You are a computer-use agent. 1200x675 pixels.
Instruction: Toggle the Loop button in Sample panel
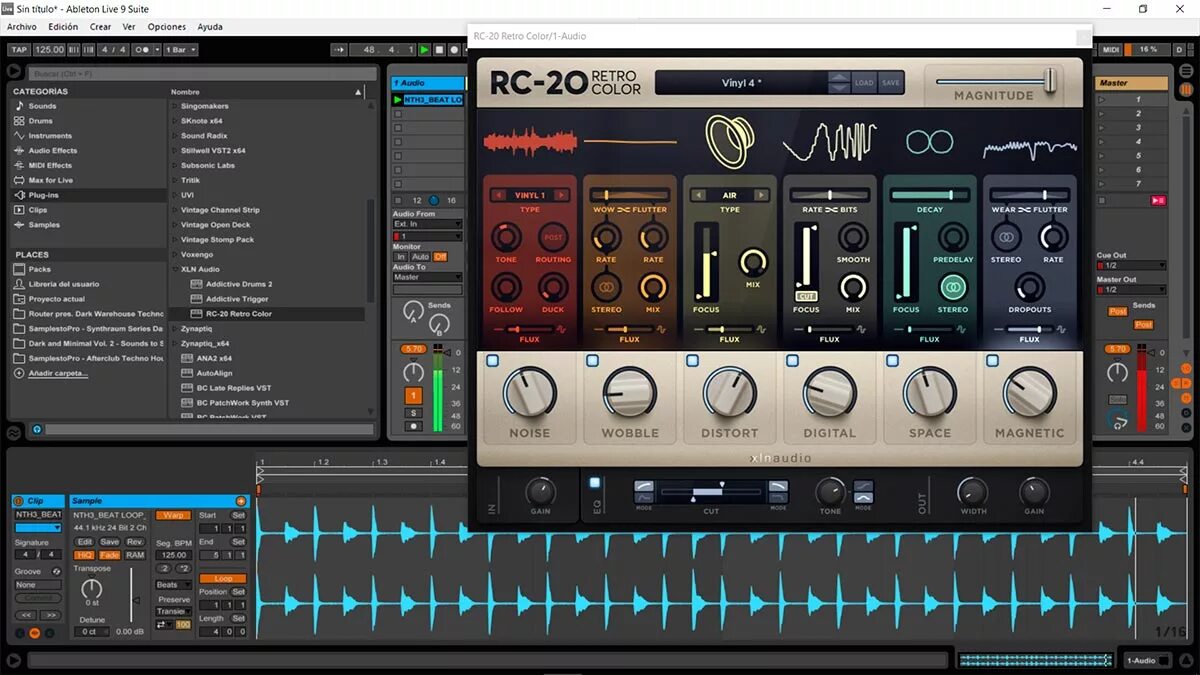tap(223, 578)
